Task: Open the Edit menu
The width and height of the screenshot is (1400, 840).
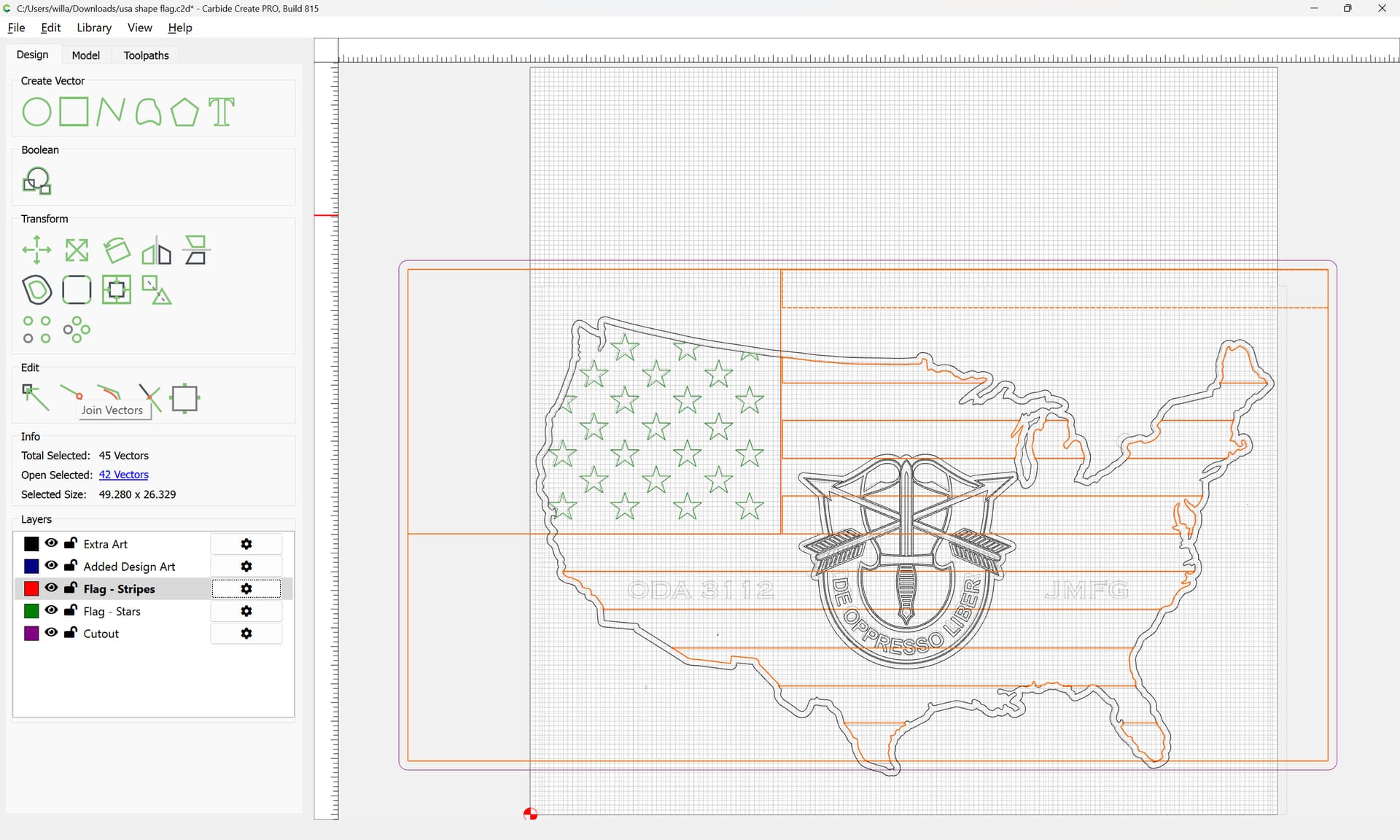Action: point(51,28)
